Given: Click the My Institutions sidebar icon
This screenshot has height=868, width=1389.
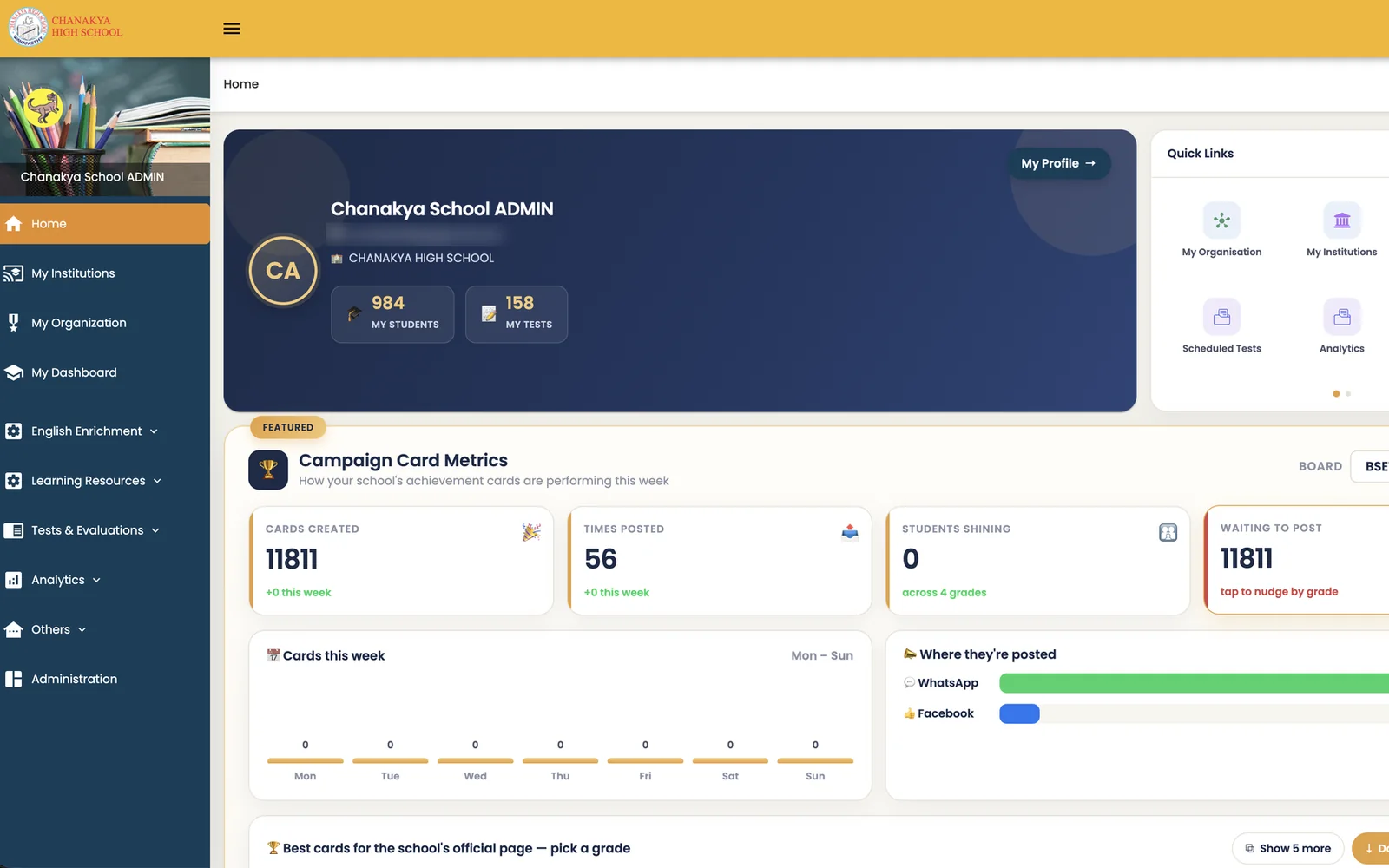Looking at the screenshot, I should pyautogui.click(x=13, y=273).
